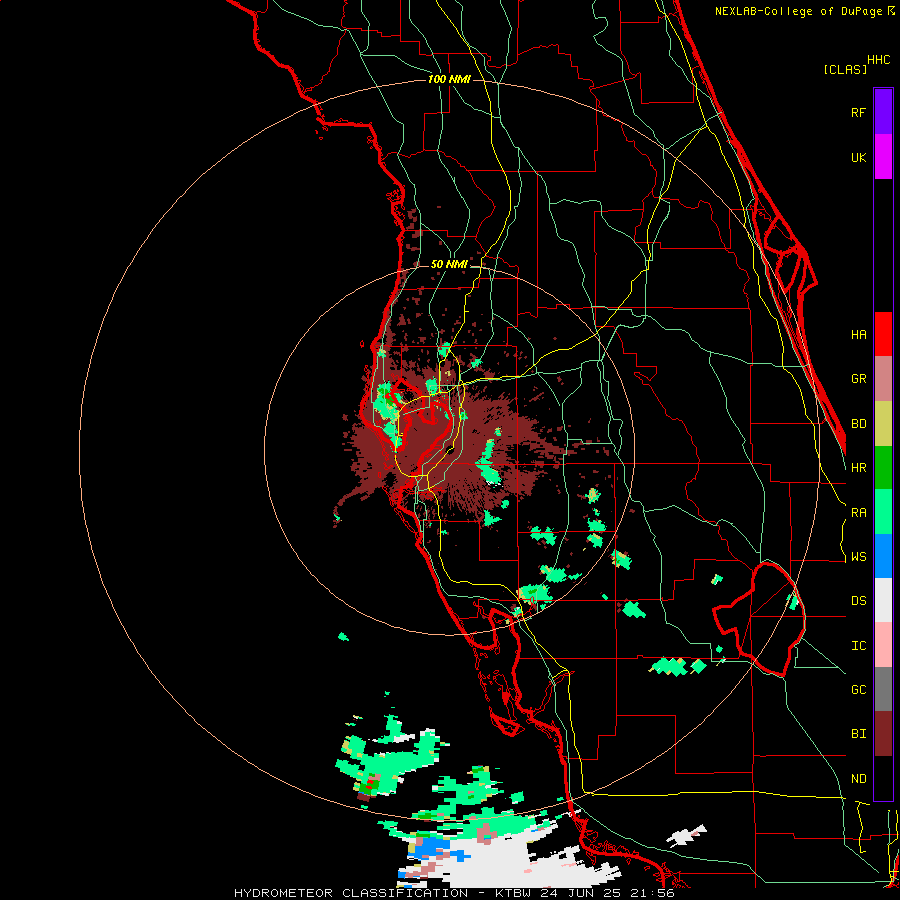
Task: Click the 100 NMI range ring label
Action: 449,79
